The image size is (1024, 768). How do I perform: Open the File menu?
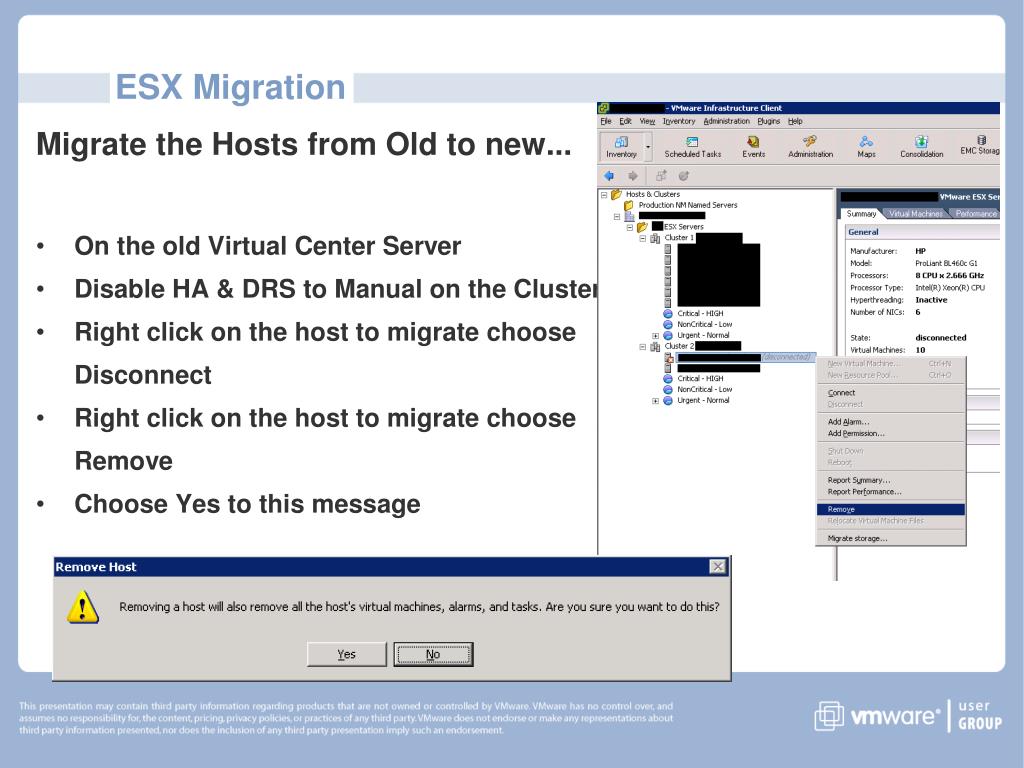tap(606, 121)
